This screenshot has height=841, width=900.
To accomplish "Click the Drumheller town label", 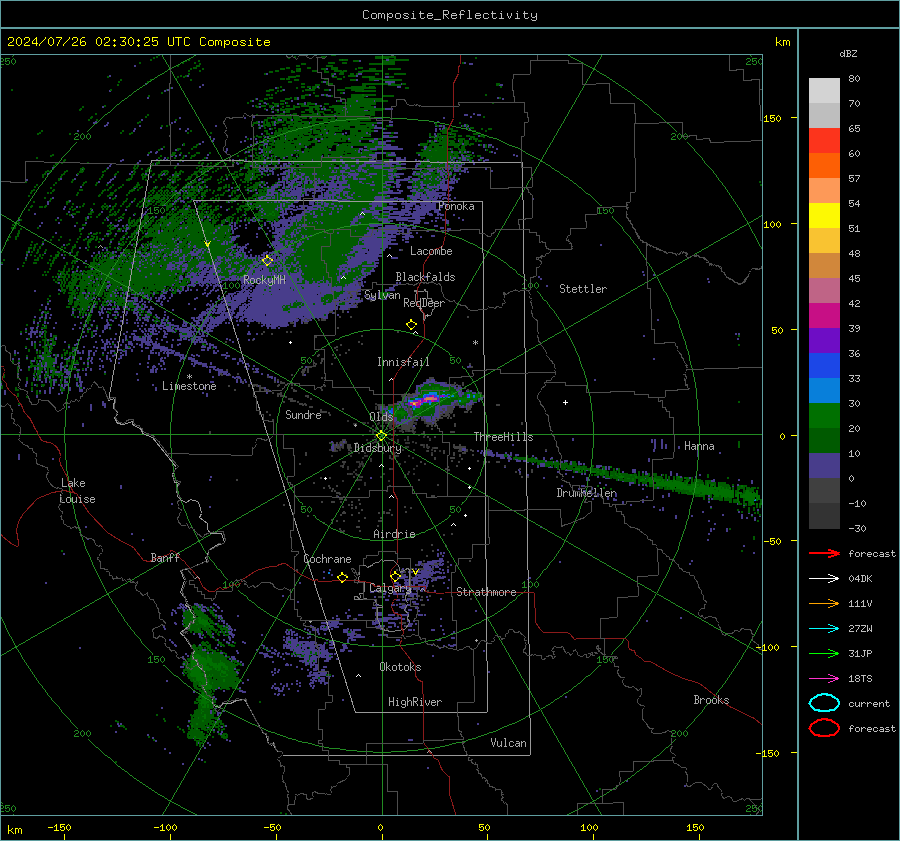I will [587, 493].
